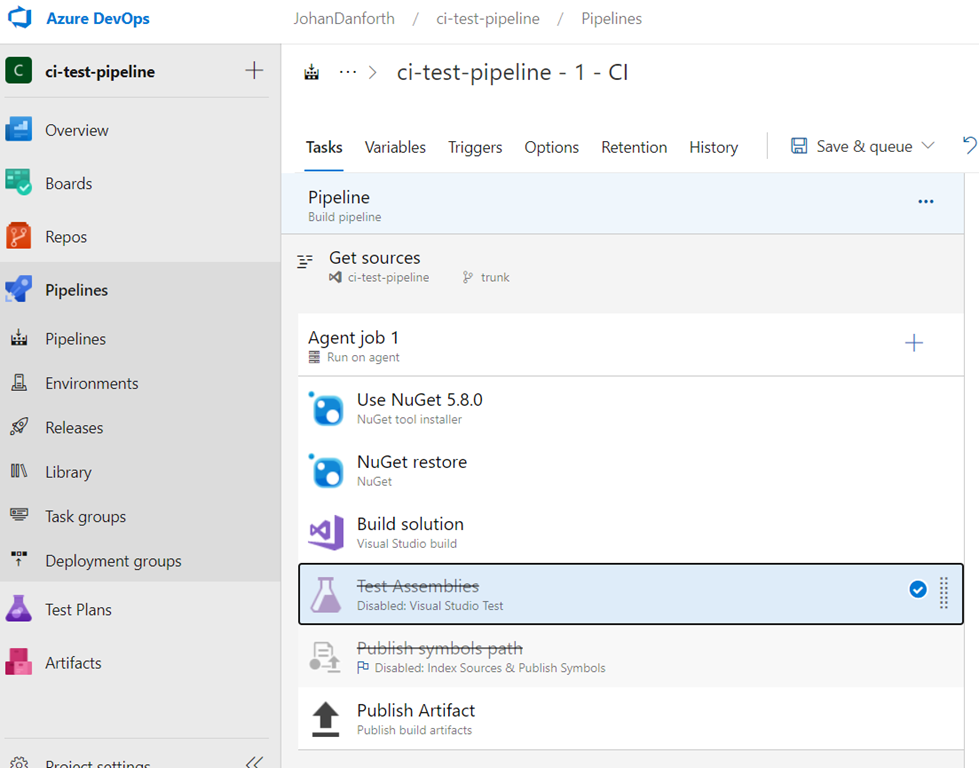Expand the Save & queue dropdown arrow
Screen dimensions: 979x768
[x=928, y=145]
